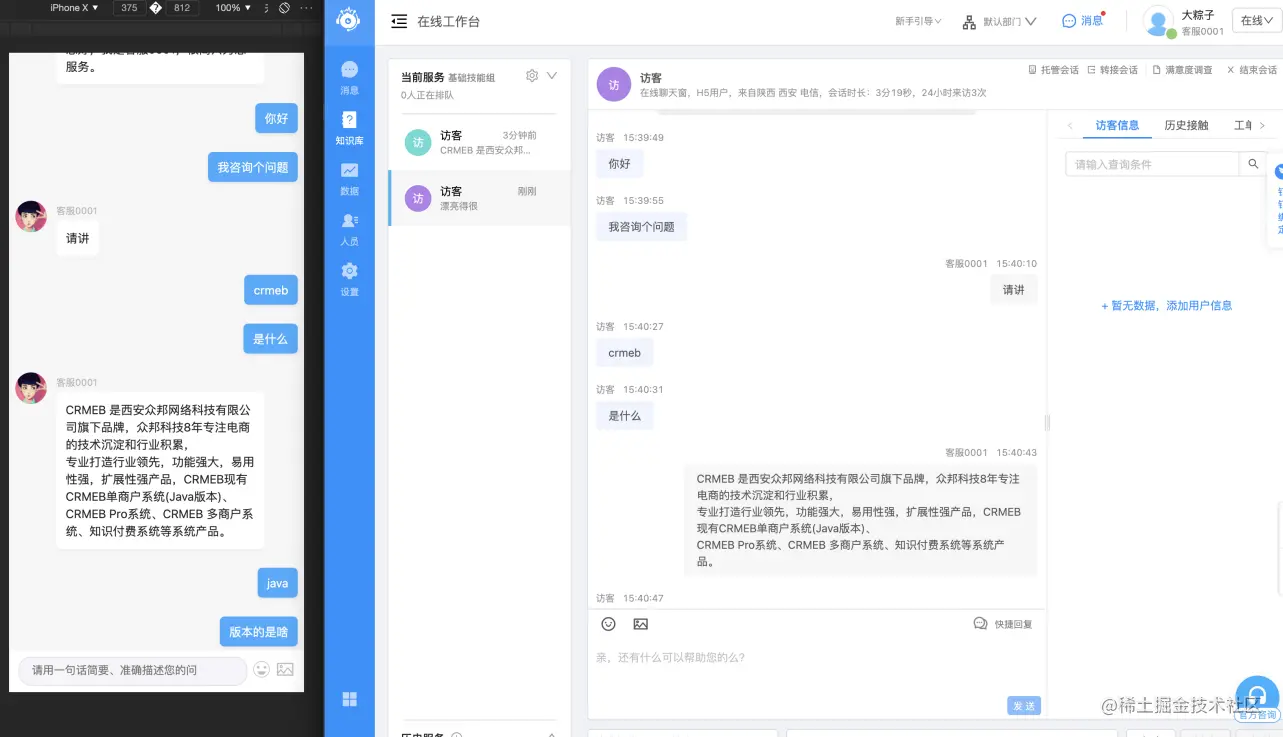Open the 知识库 knowledge base sidebar icon
The height and width of the screenshot is (737, 1283).
[349, 127]
